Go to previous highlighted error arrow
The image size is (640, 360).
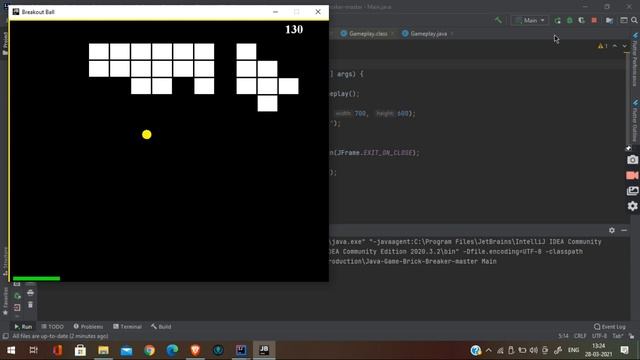pos(615,46)
